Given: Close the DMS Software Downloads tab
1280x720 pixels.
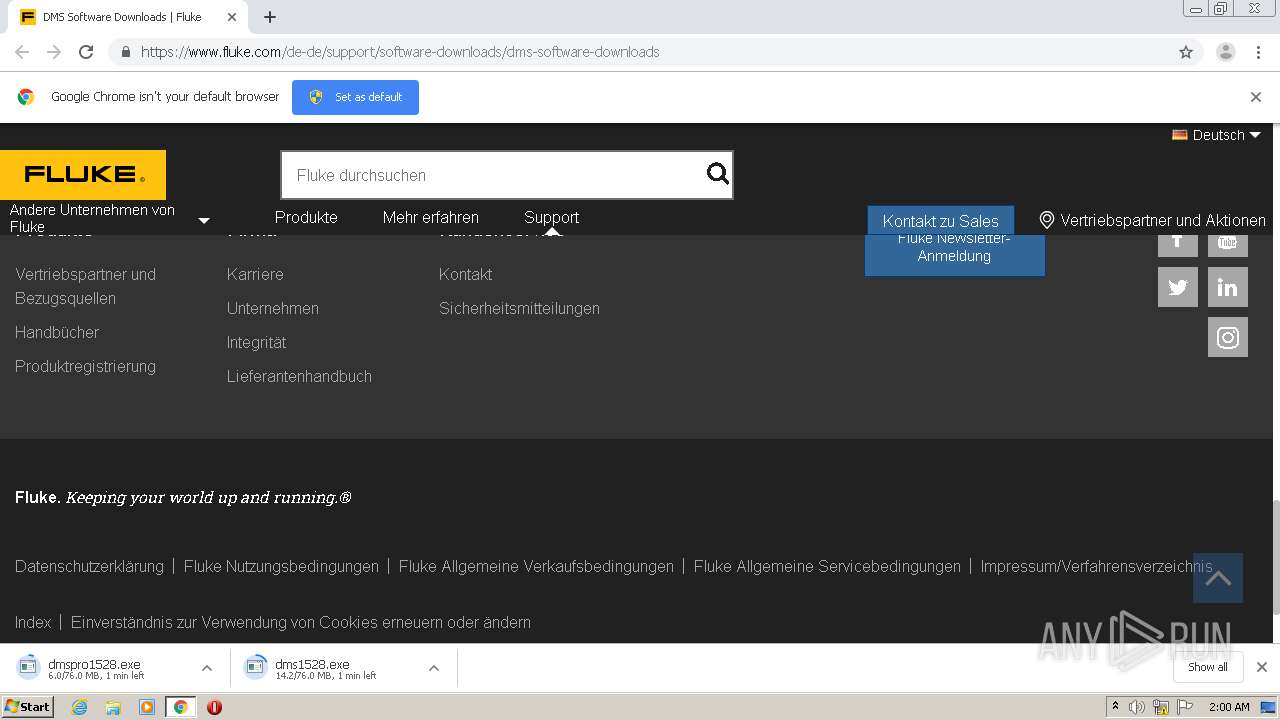Looking at the screenshot, I should [x=232, y=17].
